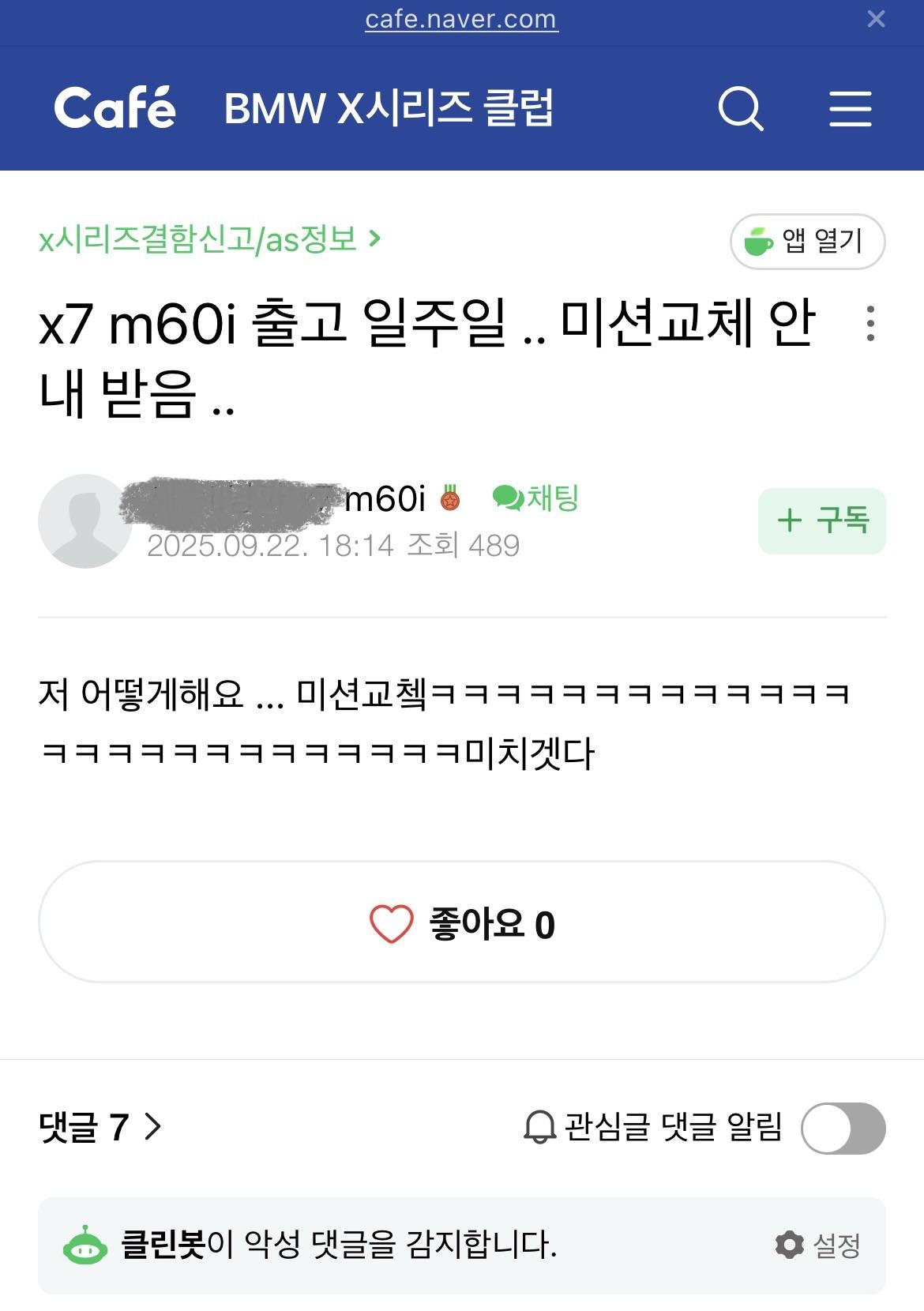The height and width of the screenshot is (1311, 924).
Task: Open the post's three-dot options menu
Action: pos(870,324)
